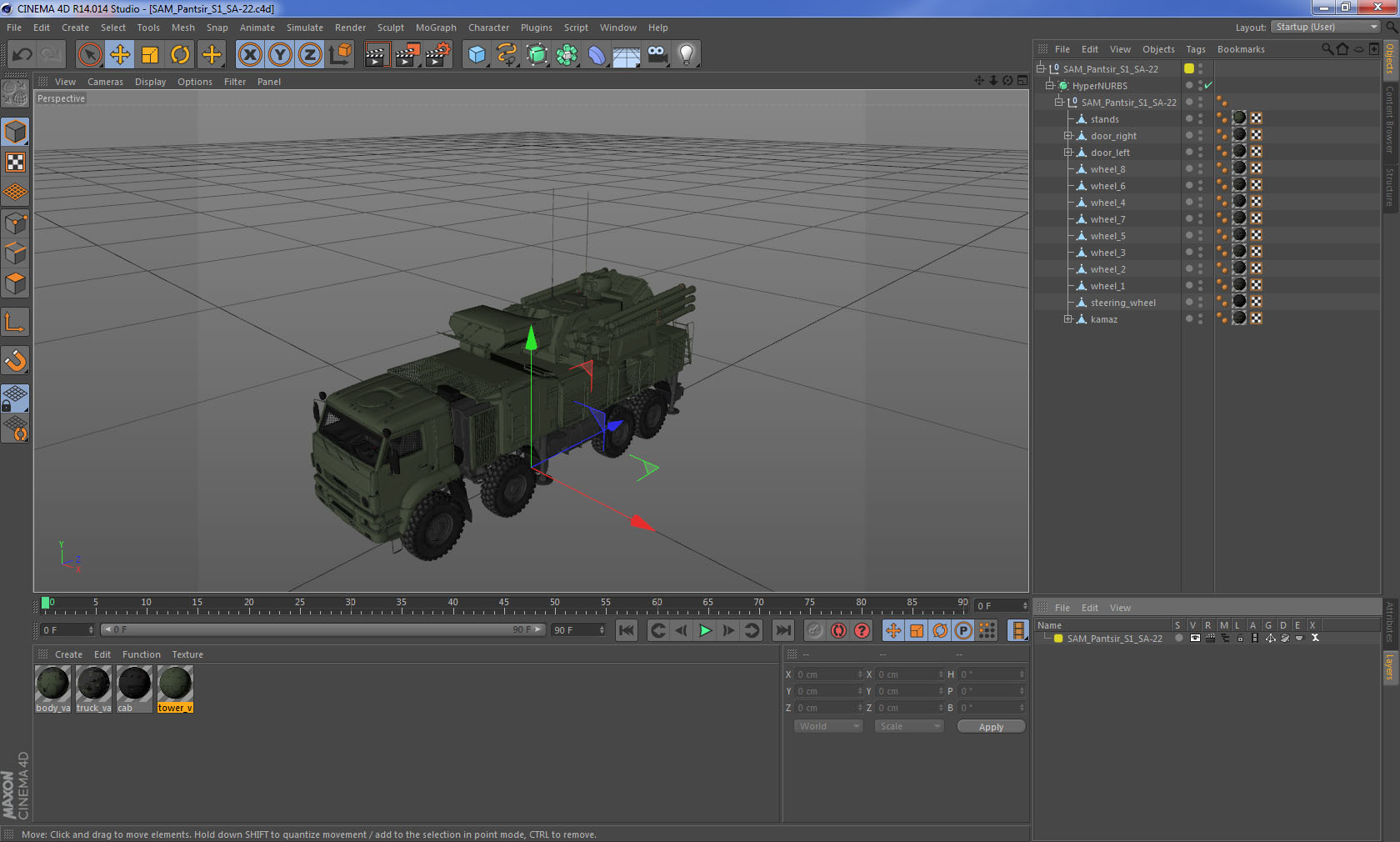This screenshot has width=1400, height=842.
Task: Select the cab material swatch
Action: [x=134, y=689]
